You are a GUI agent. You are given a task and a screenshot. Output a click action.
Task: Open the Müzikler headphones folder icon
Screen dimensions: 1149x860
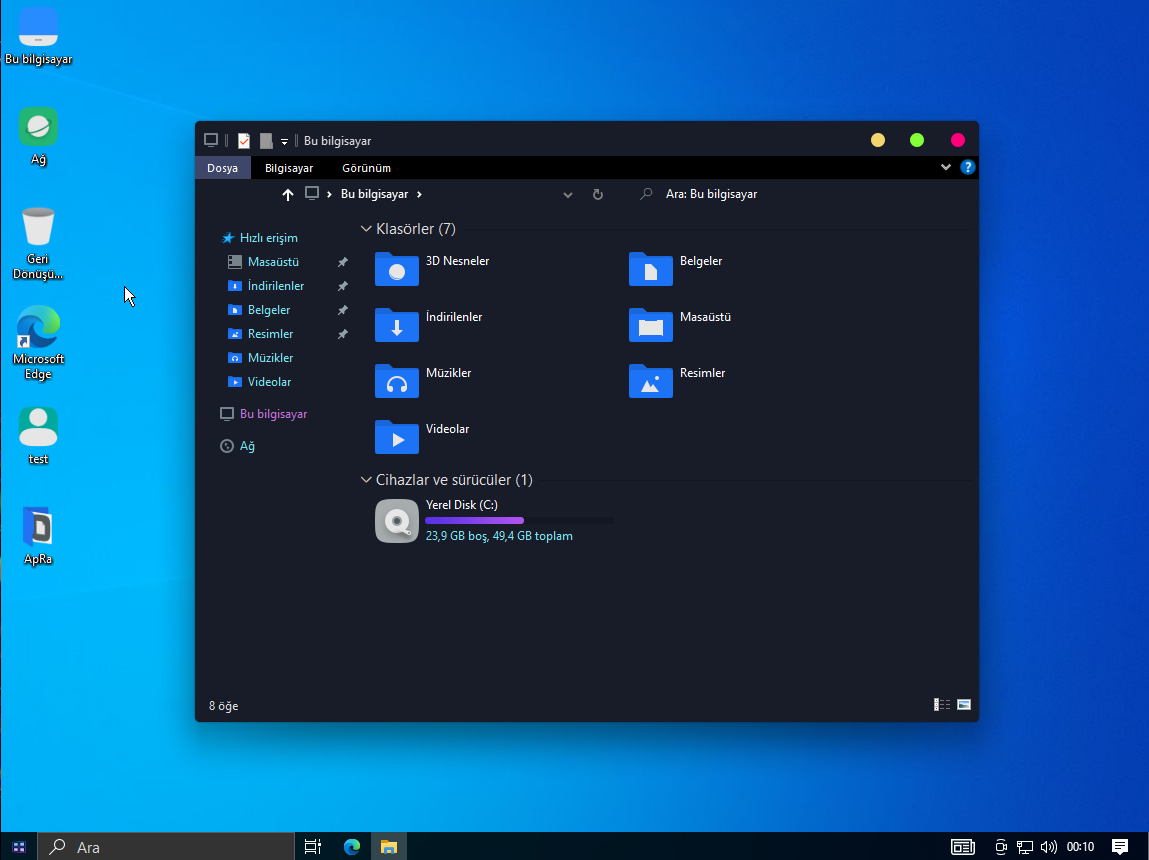tap(396, 381)
